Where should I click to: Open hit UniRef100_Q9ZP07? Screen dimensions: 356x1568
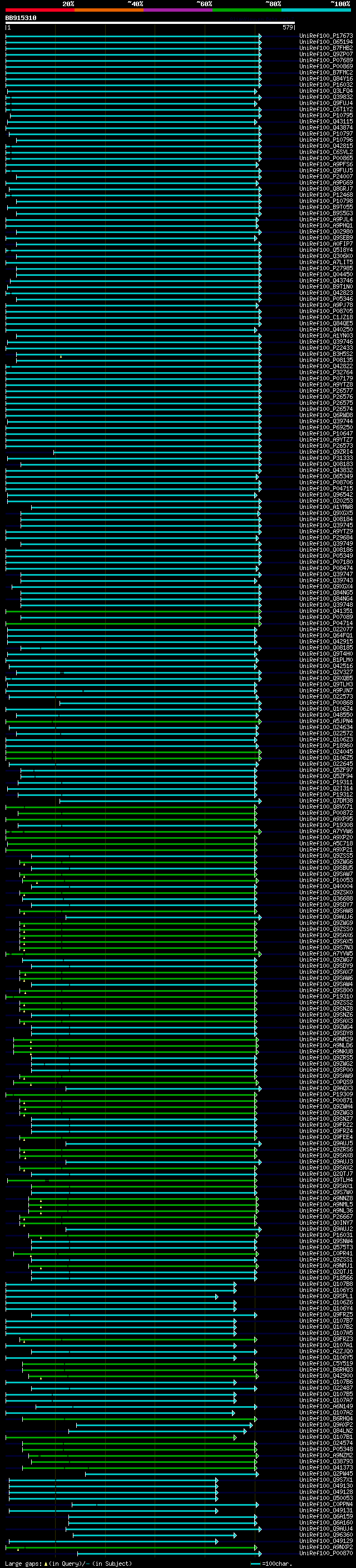tap(326, 54)
